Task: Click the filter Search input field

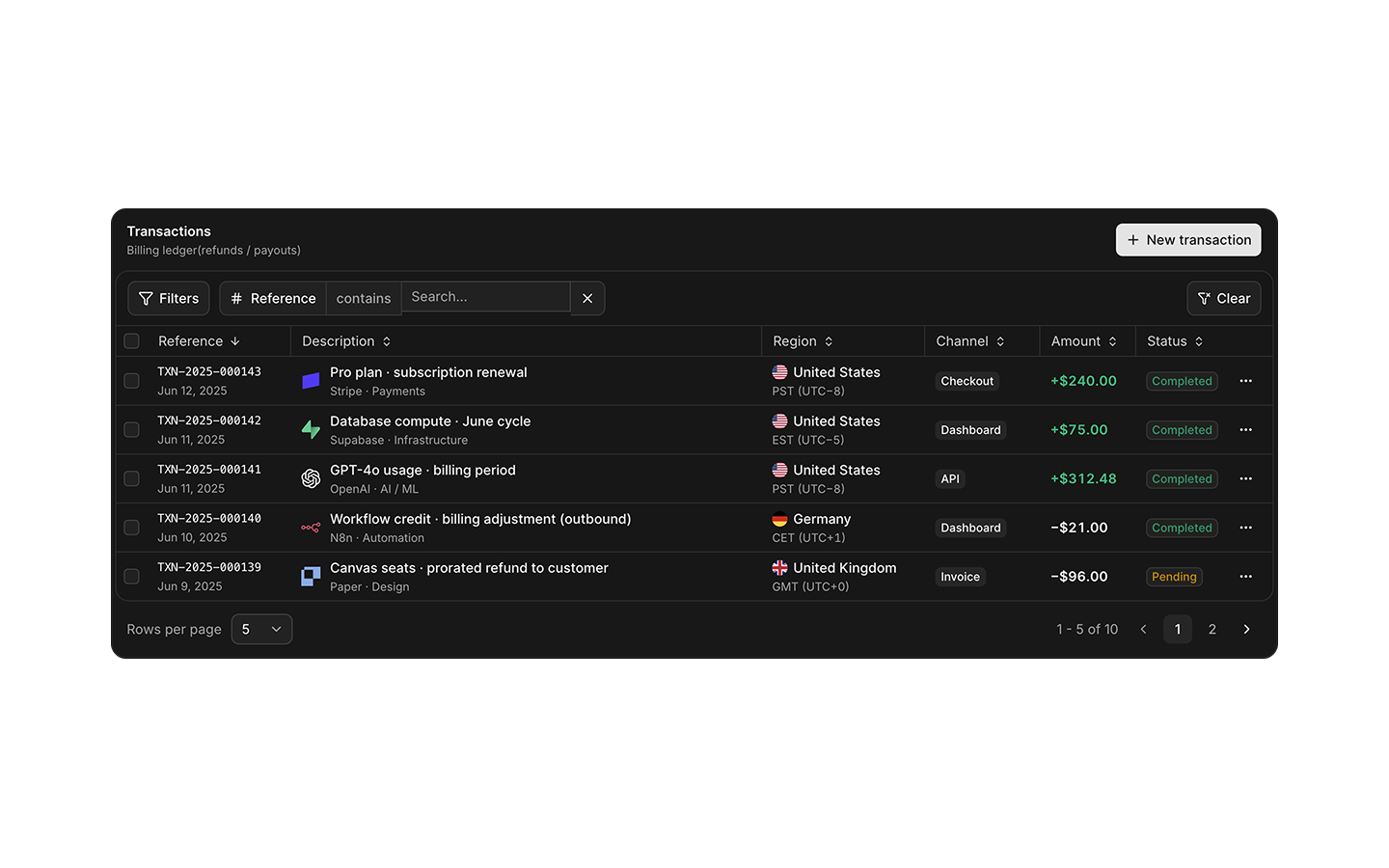Action: point(486,297)
